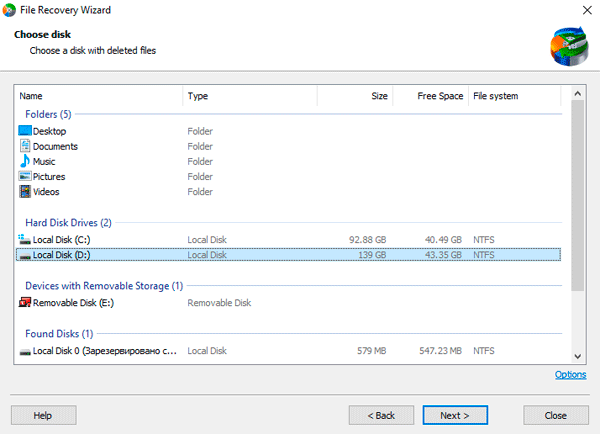
Task: Select the Videos folder name
Action: coord(46,192)
